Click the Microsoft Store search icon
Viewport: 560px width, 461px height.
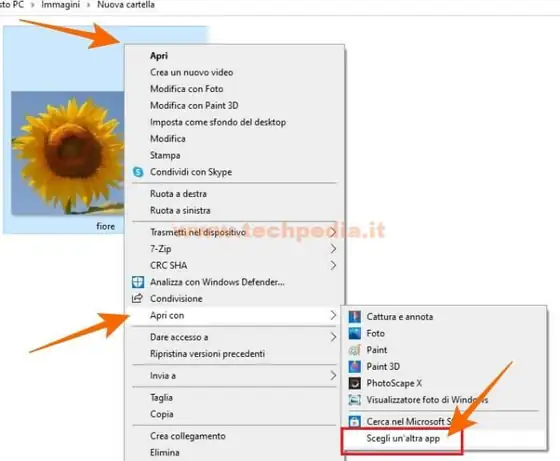pos(354,421)
